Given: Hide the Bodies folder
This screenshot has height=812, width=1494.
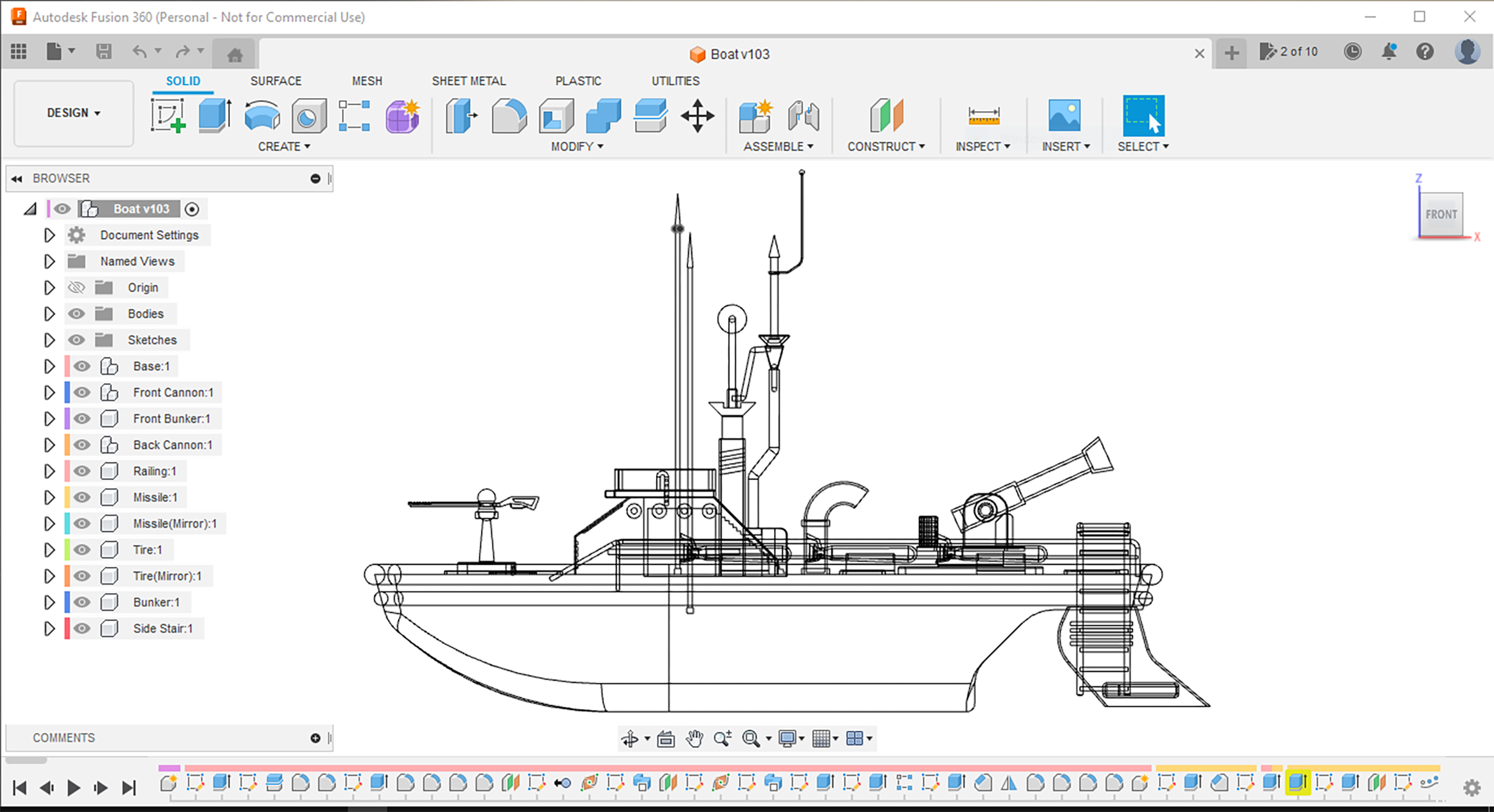Looking at the screenshot, I should click(76, 313).
